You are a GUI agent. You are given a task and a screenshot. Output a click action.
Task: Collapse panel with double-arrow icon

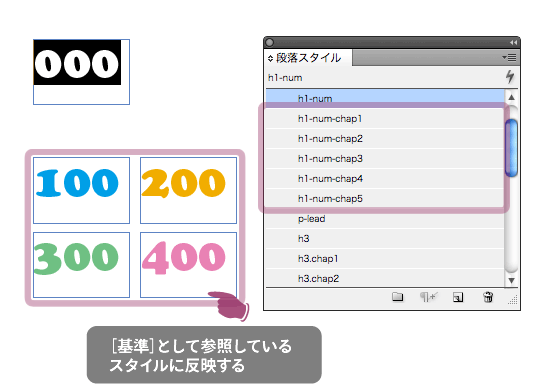click(x=513, y=42)
